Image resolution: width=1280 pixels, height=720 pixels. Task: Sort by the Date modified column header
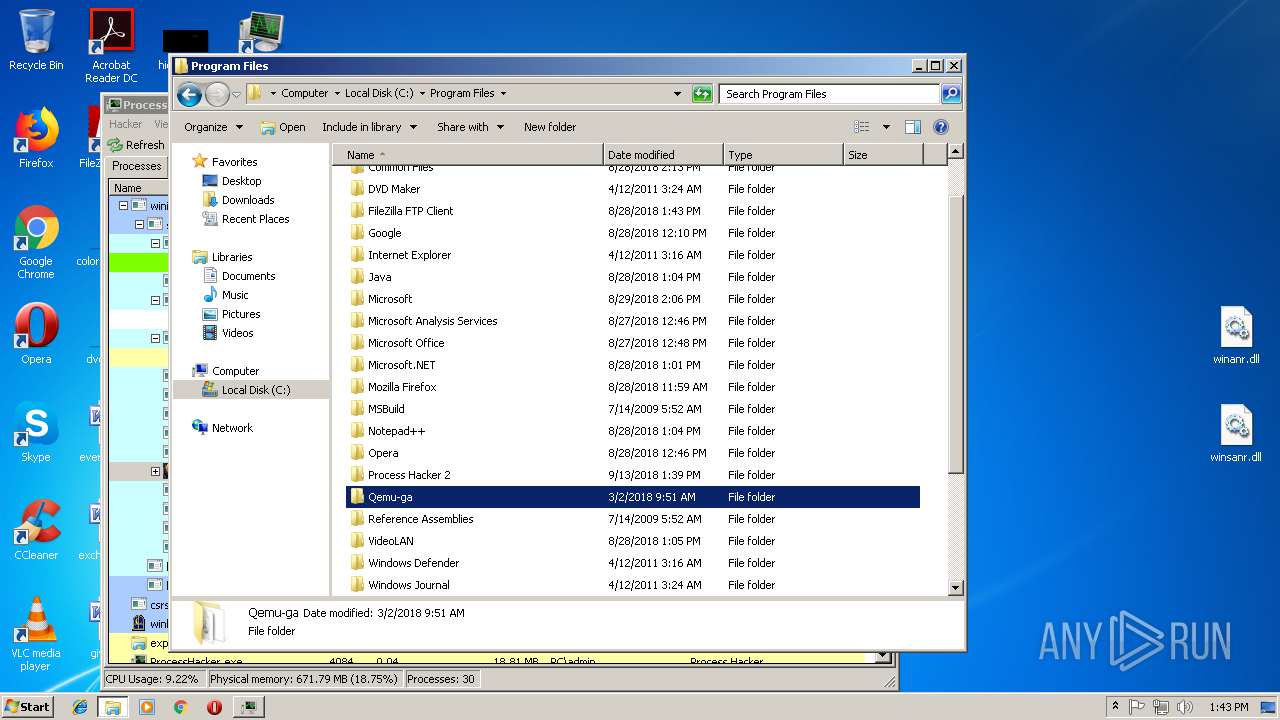click(x=663, y=155)
